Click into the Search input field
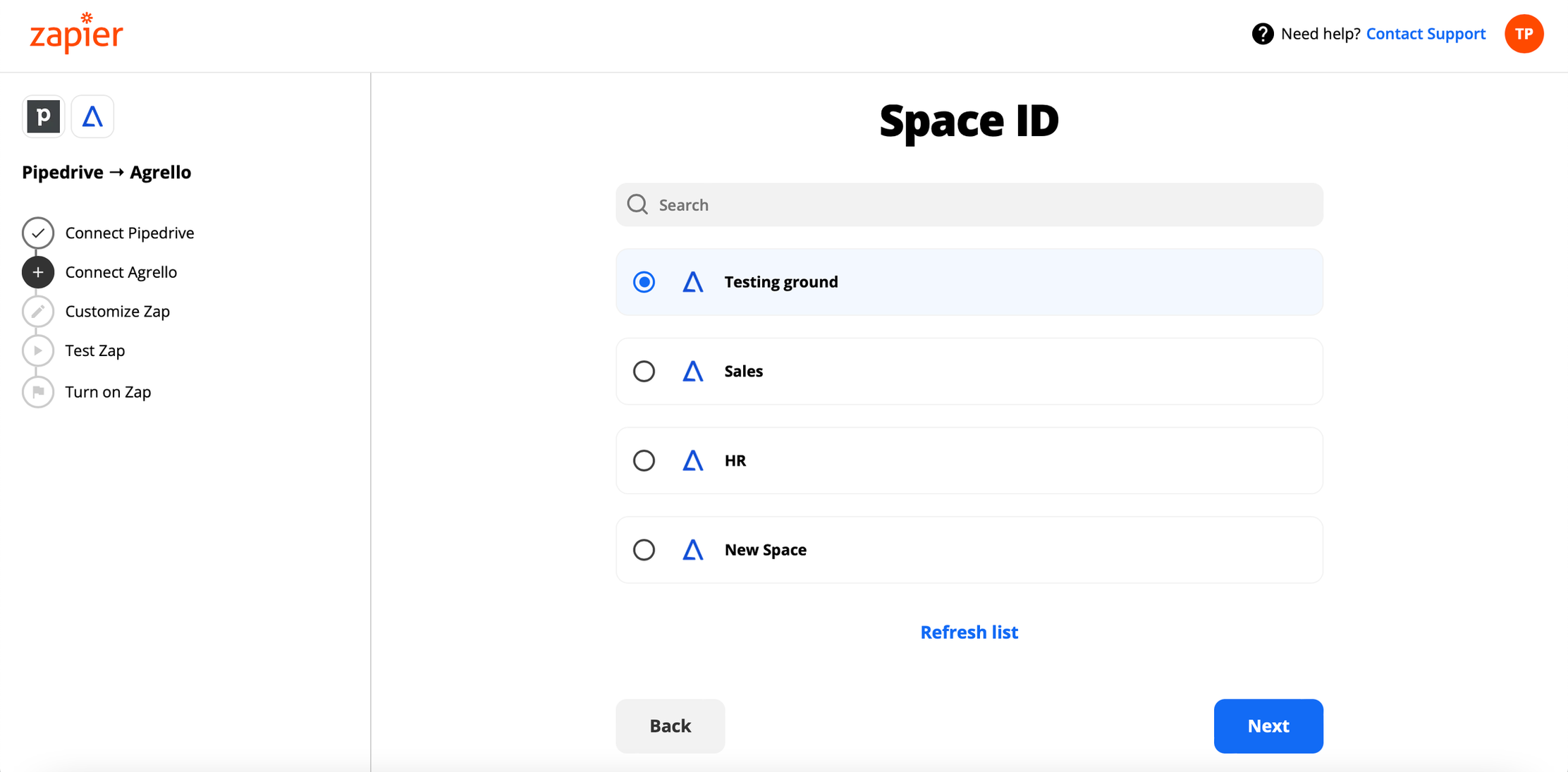Image resolution: width=1568 pixels, height=772 pixels. (969, 204)
